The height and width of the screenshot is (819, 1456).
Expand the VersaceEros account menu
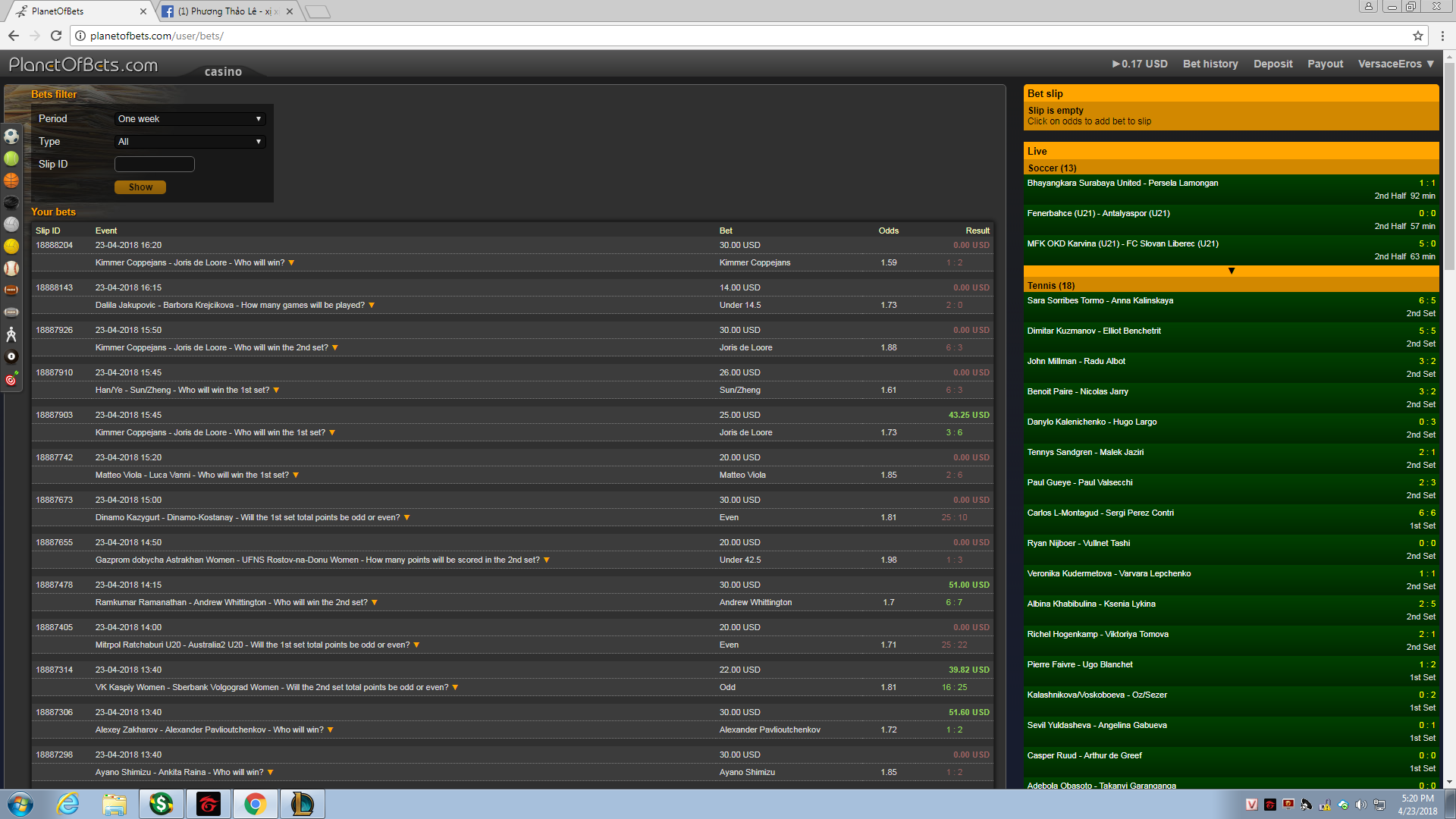coord(1395,64)
